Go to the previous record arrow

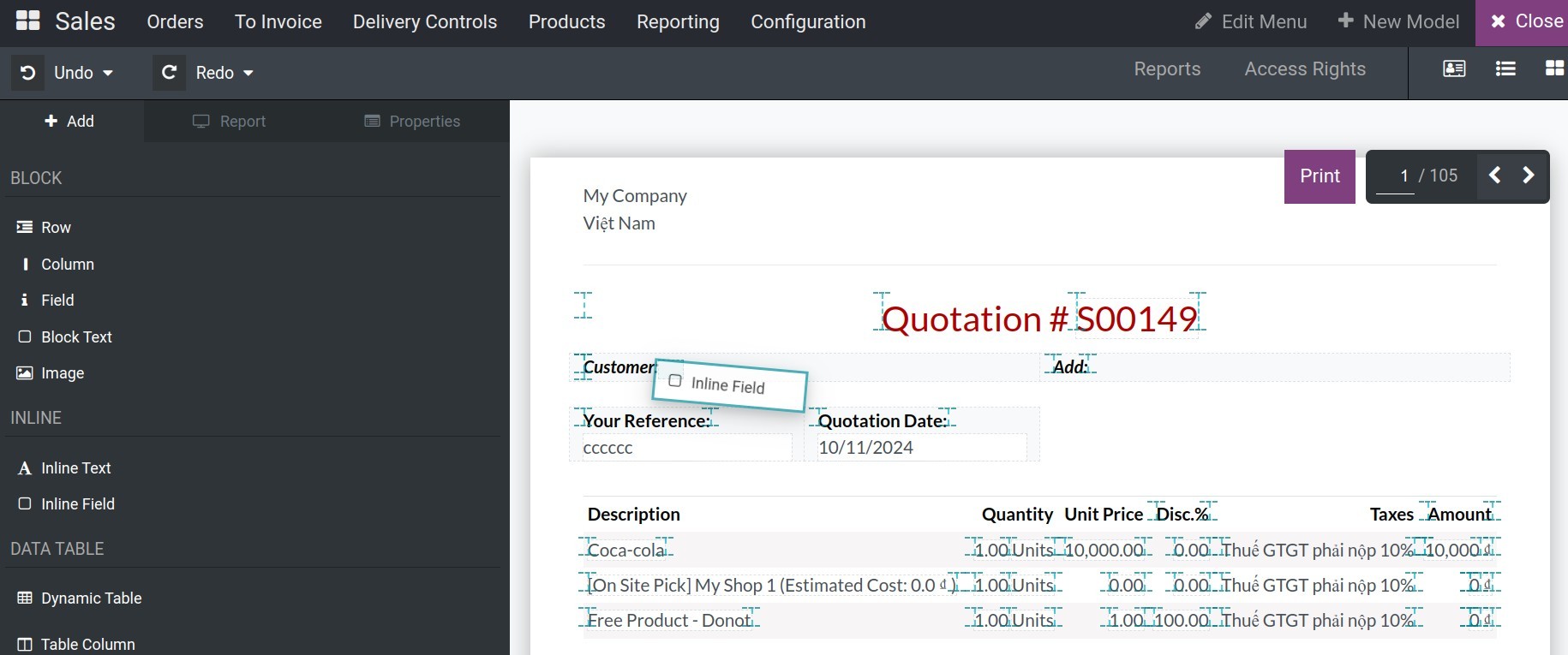(x=1495, y=176)
